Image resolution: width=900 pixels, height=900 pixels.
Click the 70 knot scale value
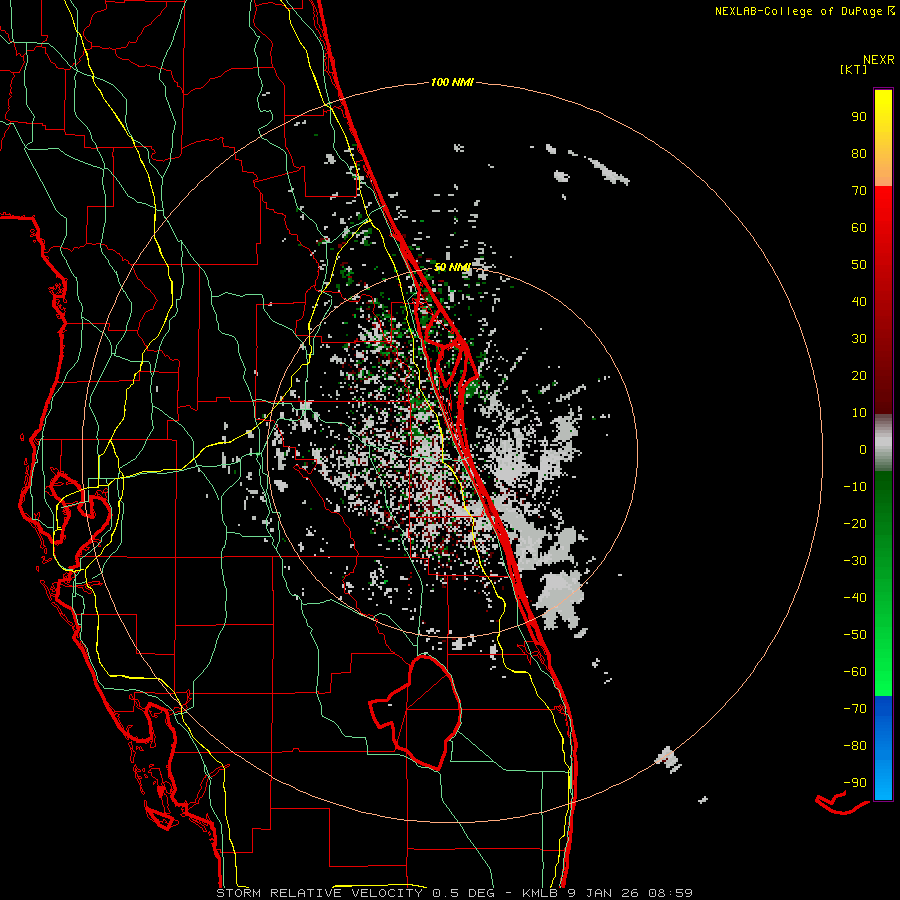point(859,191)
